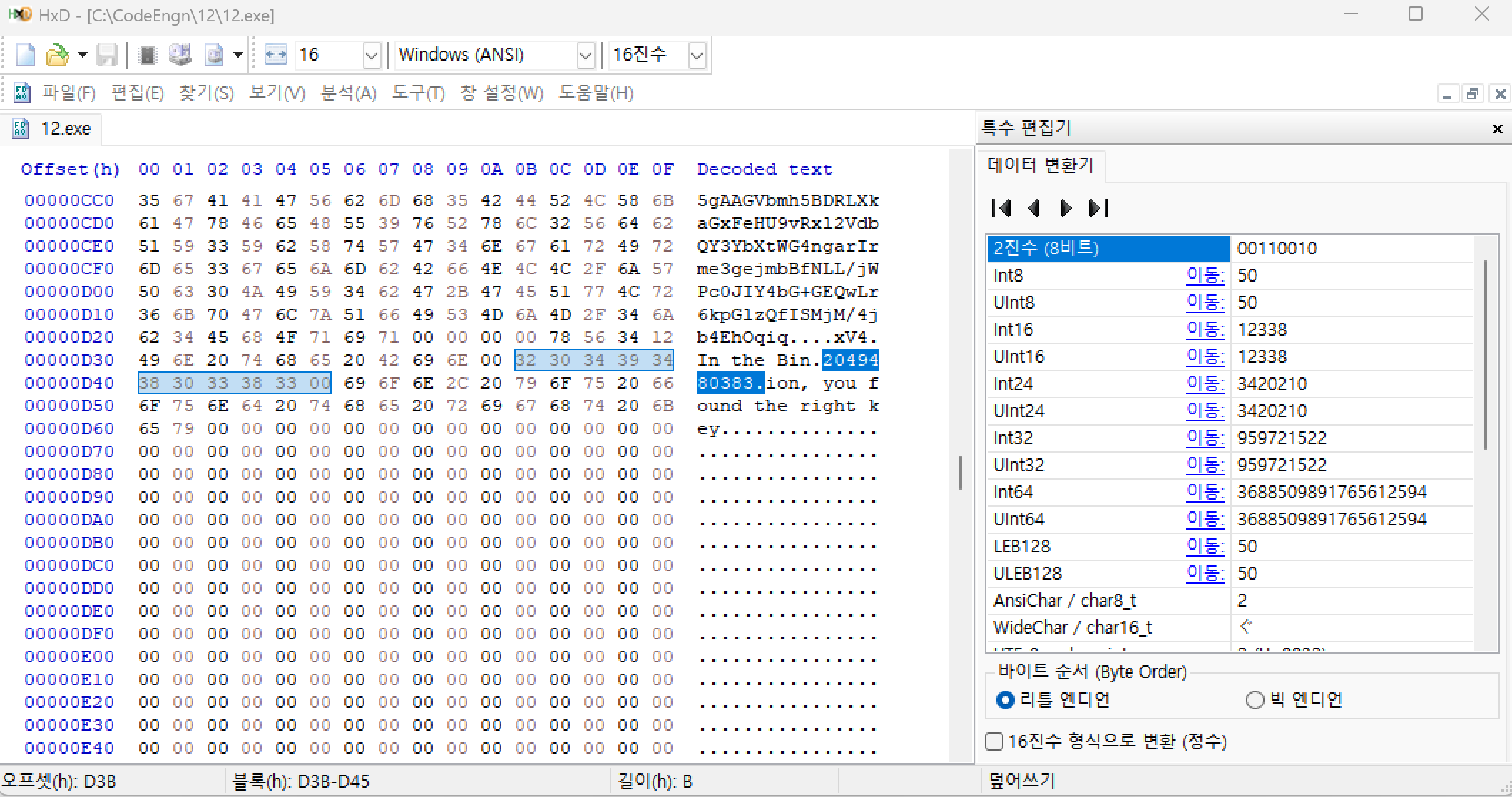Click the hex view vertical scrollbar thumb
Image resolution: width=1512 pixels, height=797 pixels.
(961, 472)
